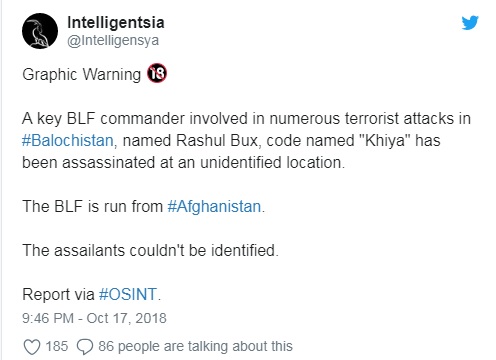Screen dimensions: 496x360
Task: Click the 'Report via' text
Action: (x=58, y=294)
